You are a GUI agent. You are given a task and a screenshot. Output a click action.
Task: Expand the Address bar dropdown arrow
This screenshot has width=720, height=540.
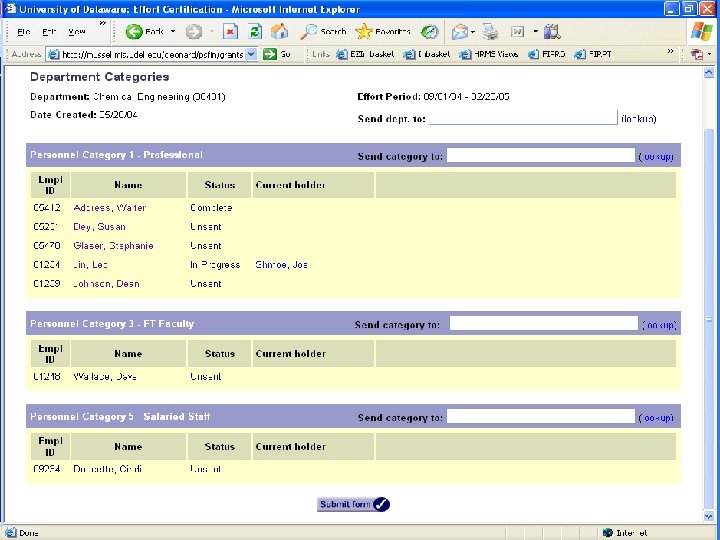(x=251, y=54)
